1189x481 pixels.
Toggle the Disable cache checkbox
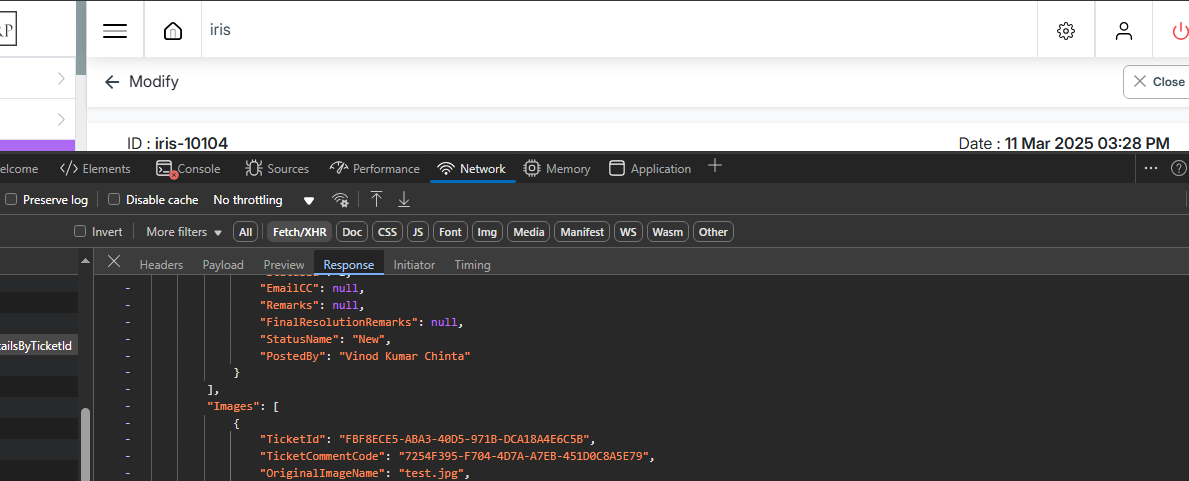pyautogui.click(x=114, y=200)
